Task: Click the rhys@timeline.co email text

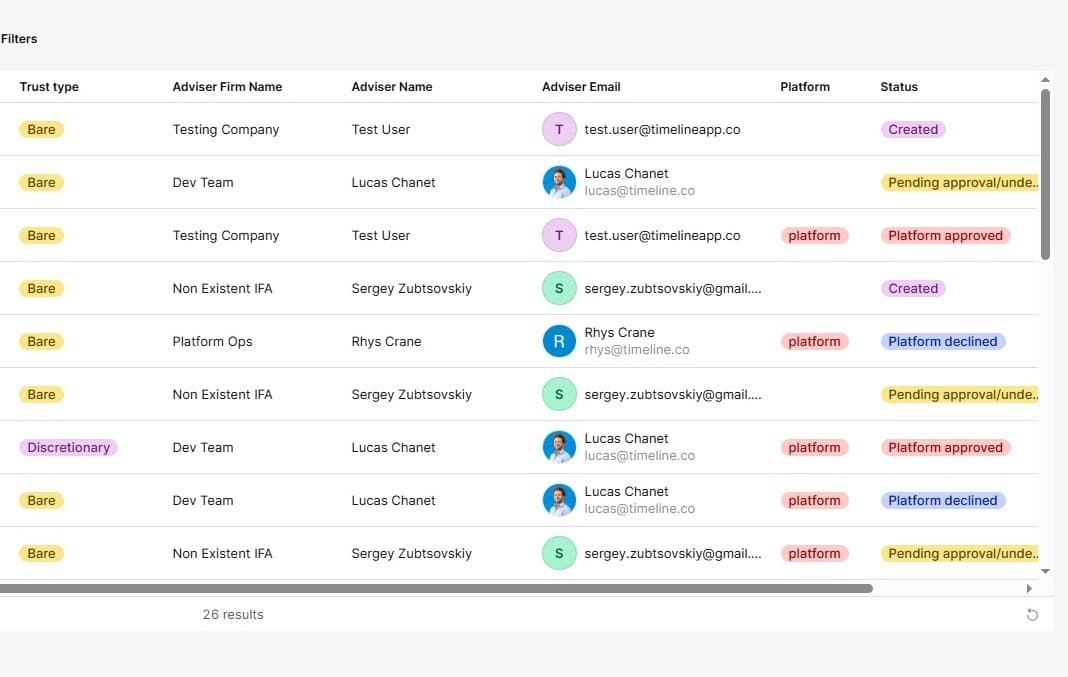Action: pyautogui.click(x=636, y=350)
